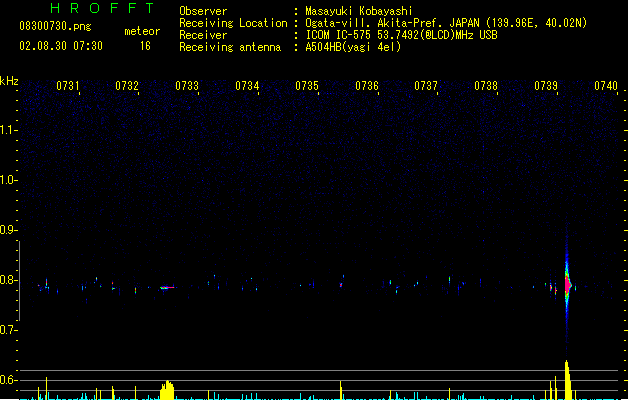Click the ICOM IC-575 receiver frequency text

click(x=402, y=35)
